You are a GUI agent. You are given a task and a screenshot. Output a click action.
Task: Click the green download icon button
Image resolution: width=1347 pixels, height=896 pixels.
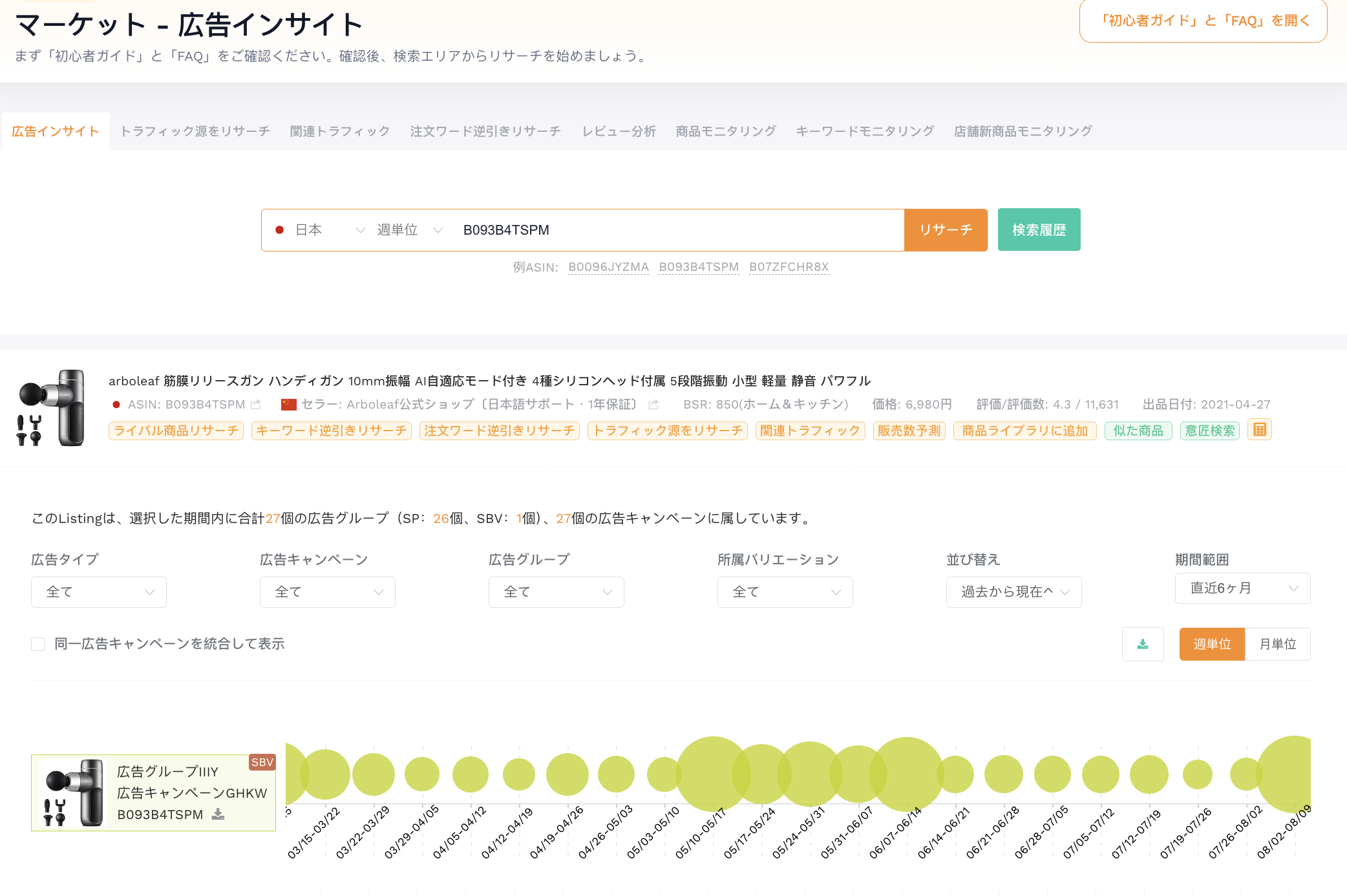(1143, 644)
